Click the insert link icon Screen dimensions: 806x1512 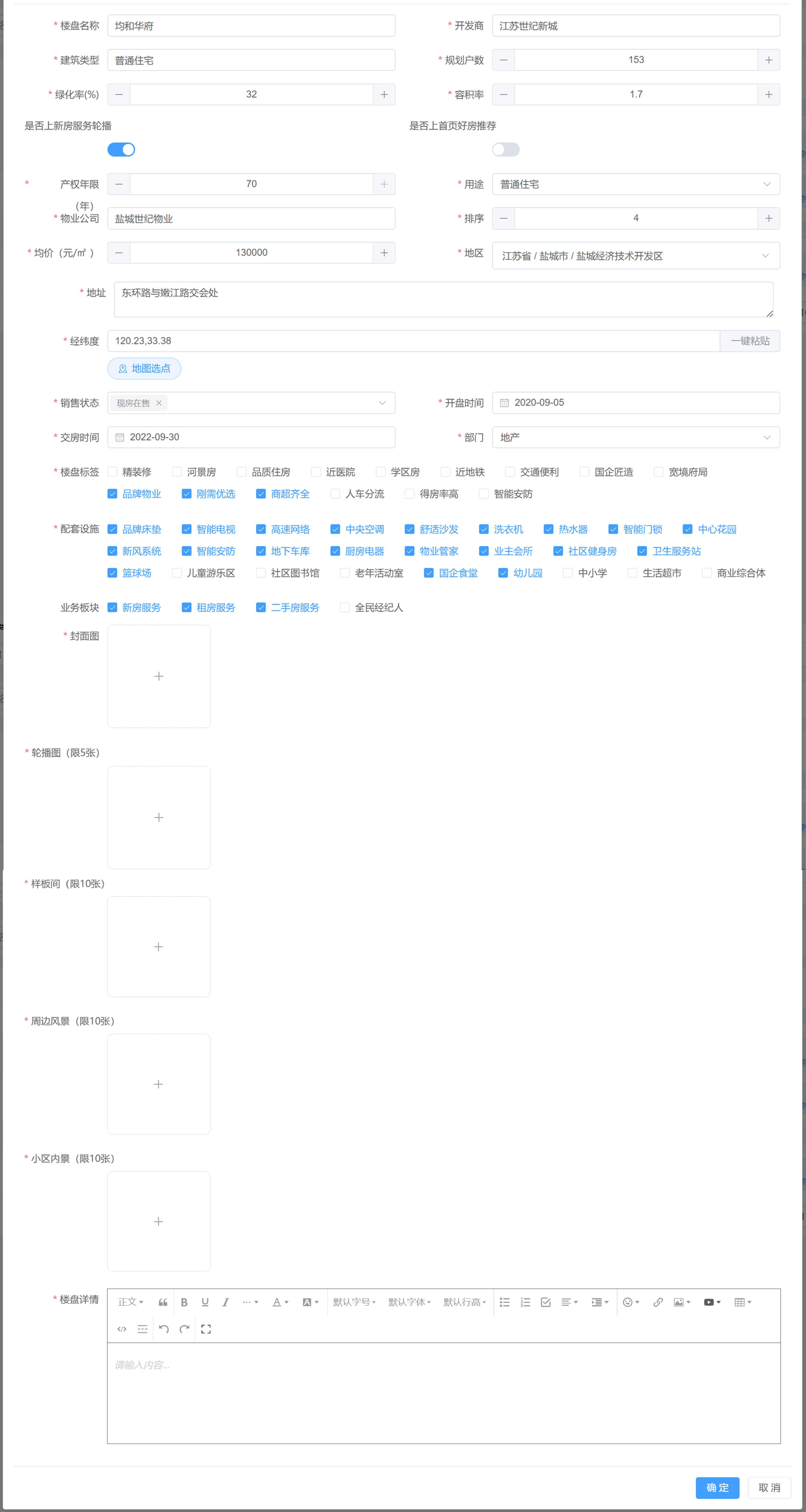tap(658, 1302)
